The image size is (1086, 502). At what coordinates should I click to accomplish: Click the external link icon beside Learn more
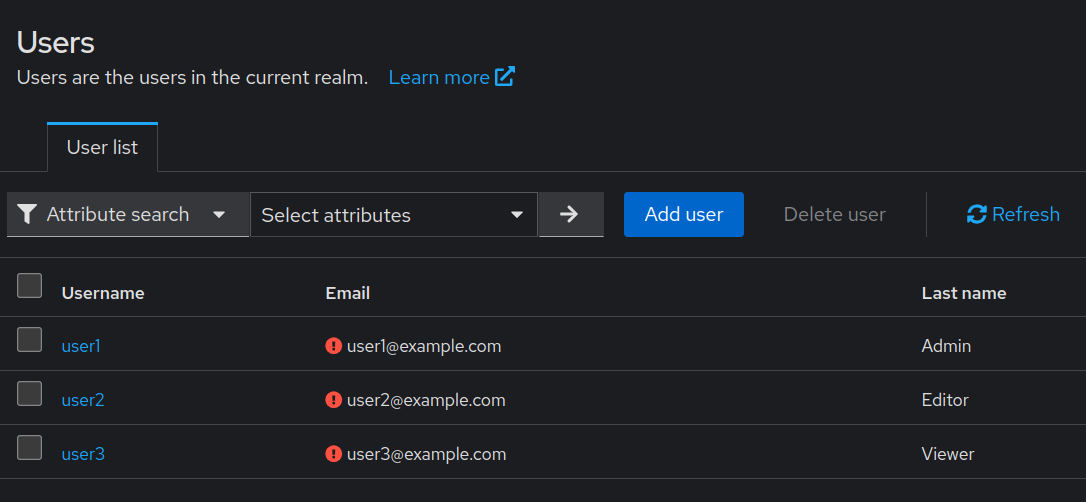tap(505, 77)
